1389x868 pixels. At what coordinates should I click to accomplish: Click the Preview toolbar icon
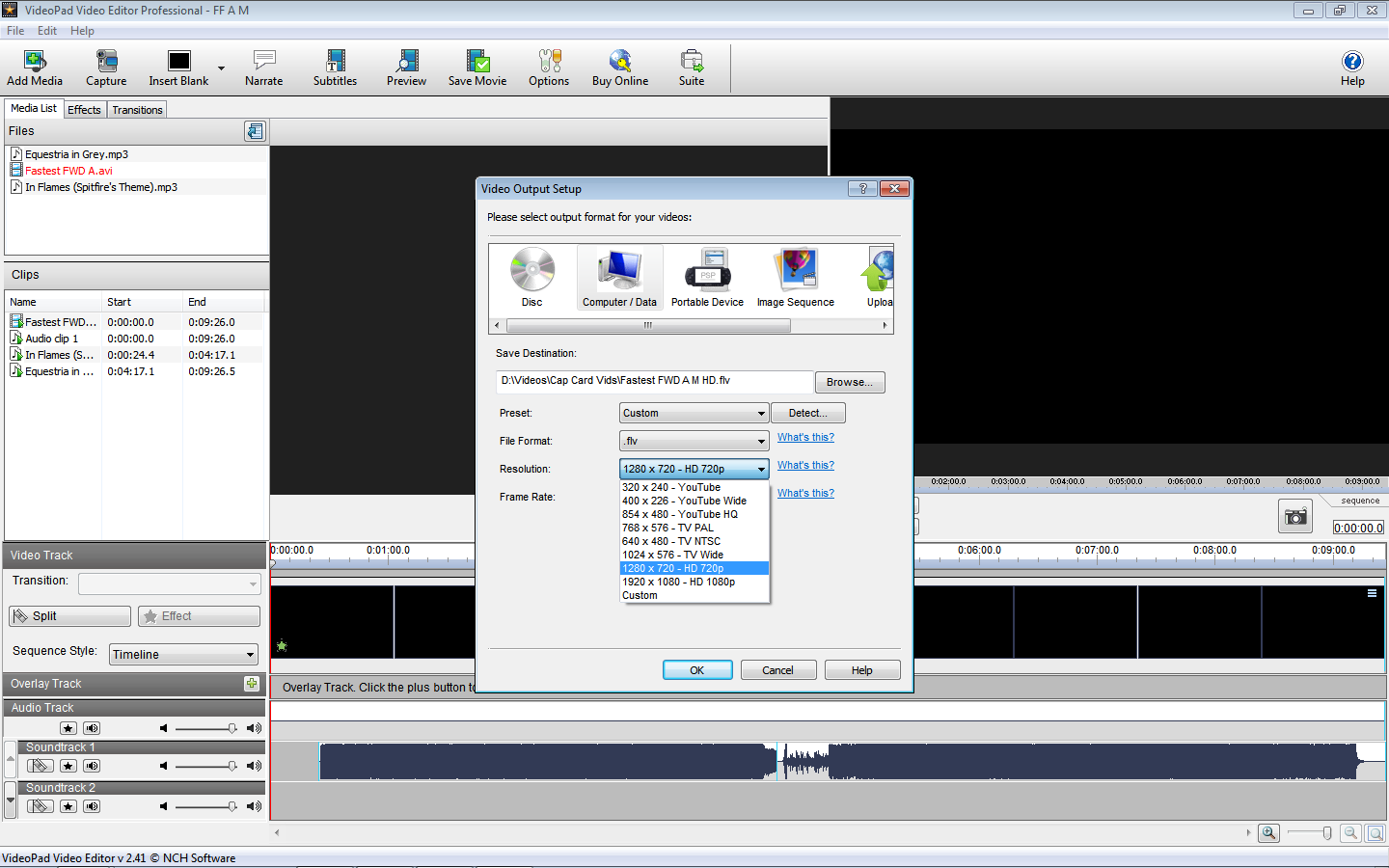[x=406, y=68]
